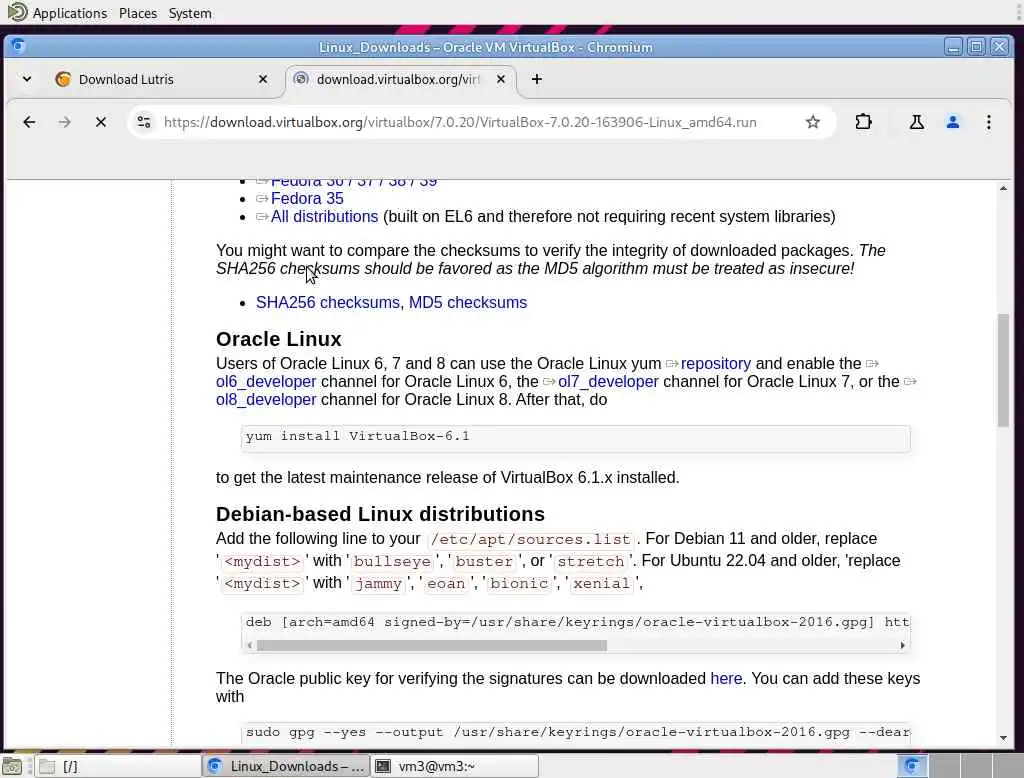Open the Chromium three-dot menu
This screenshot has height=778, width=1024.
pyautogui.click(x=989, y=122)
